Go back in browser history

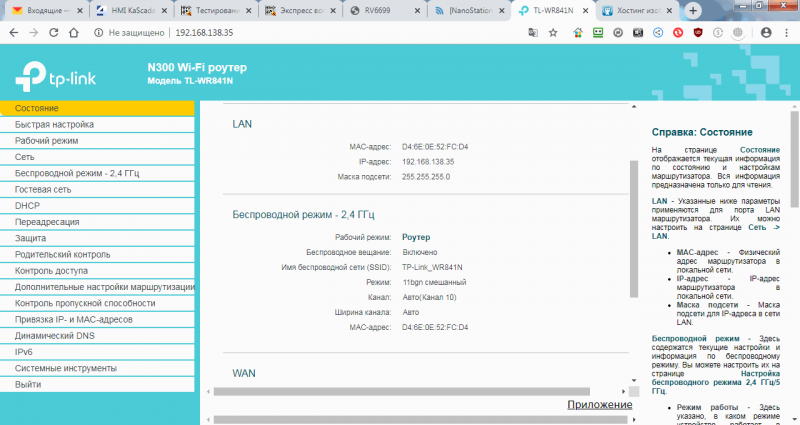14,33
